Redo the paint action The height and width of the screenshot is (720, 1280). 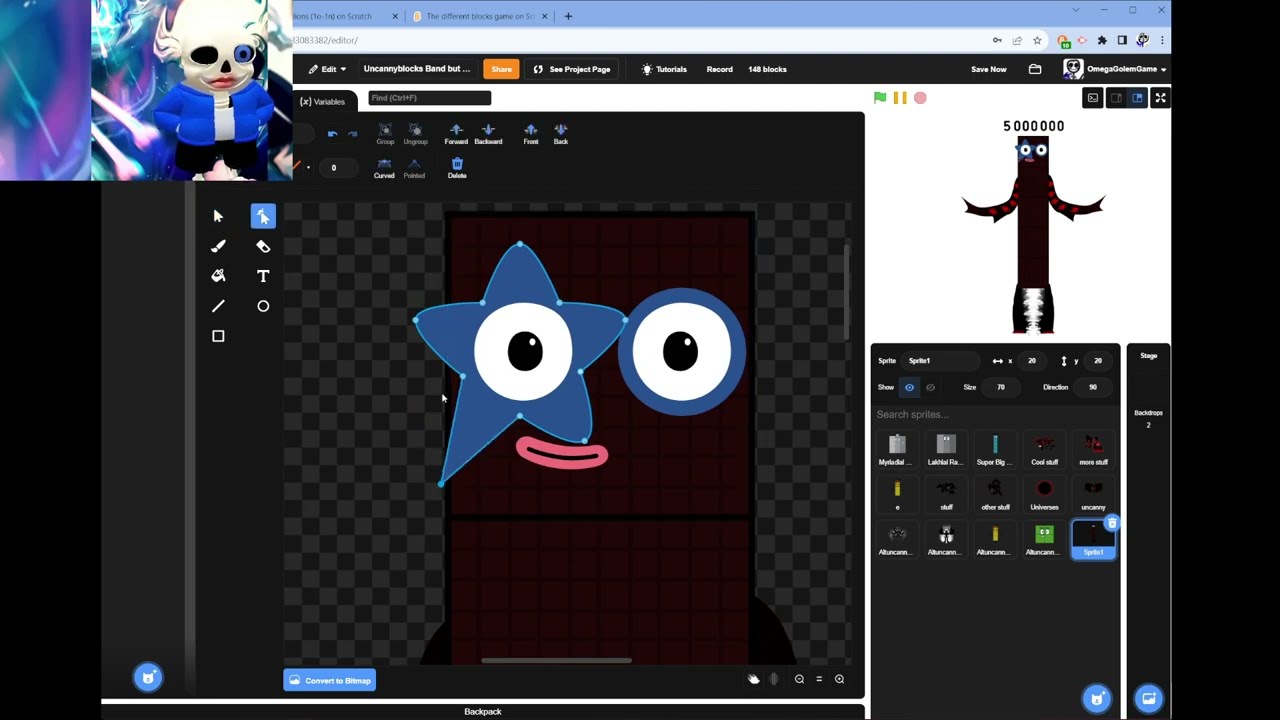click(x=352, y=134)
